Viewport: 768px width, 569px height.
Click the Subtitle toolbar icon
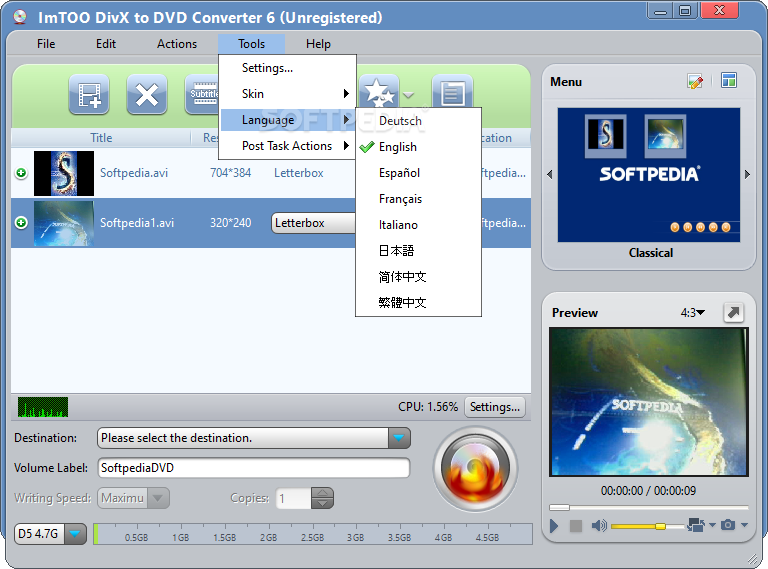click(202, 95)
